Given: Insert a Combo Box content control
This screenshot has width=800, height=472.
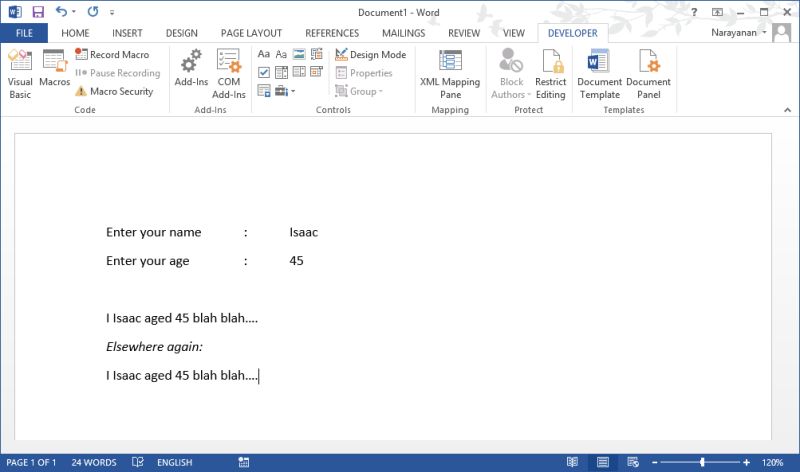Looking at the screenshot, I should click(281, 72).
